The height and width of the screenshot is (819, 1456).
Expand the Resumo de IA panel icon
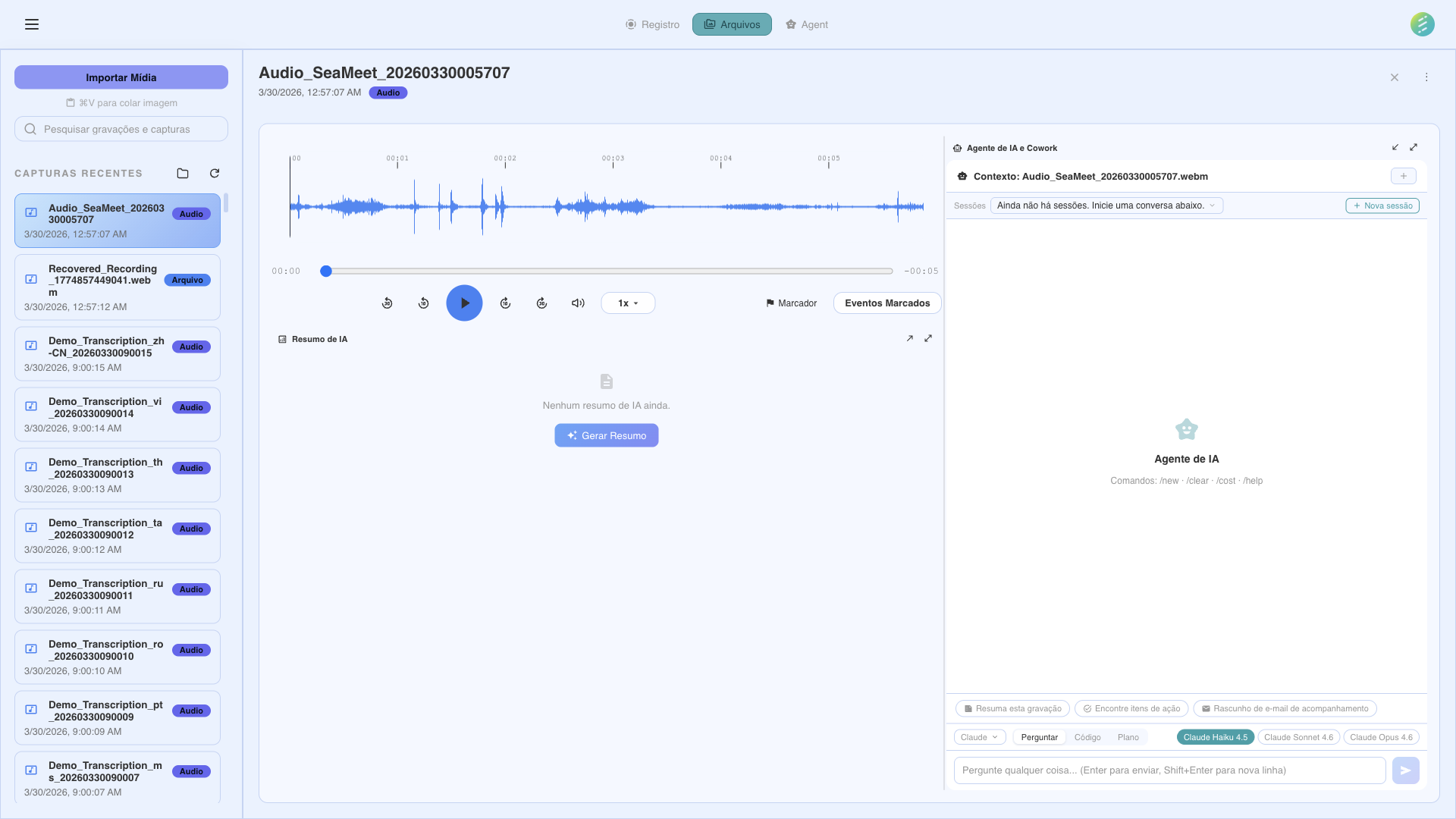pos(928,338)
